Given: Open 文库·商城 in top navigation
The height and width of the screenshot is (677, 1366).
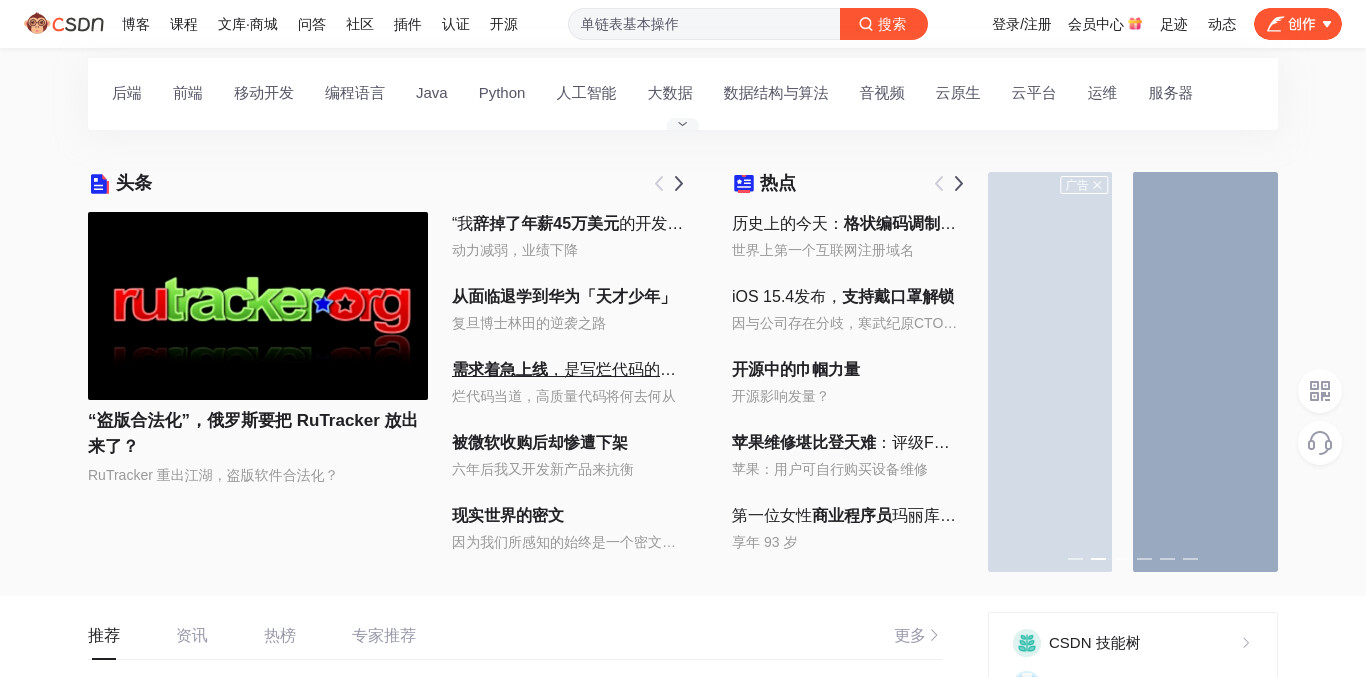Looking at the screenshot, I should (x=248, y=24).
